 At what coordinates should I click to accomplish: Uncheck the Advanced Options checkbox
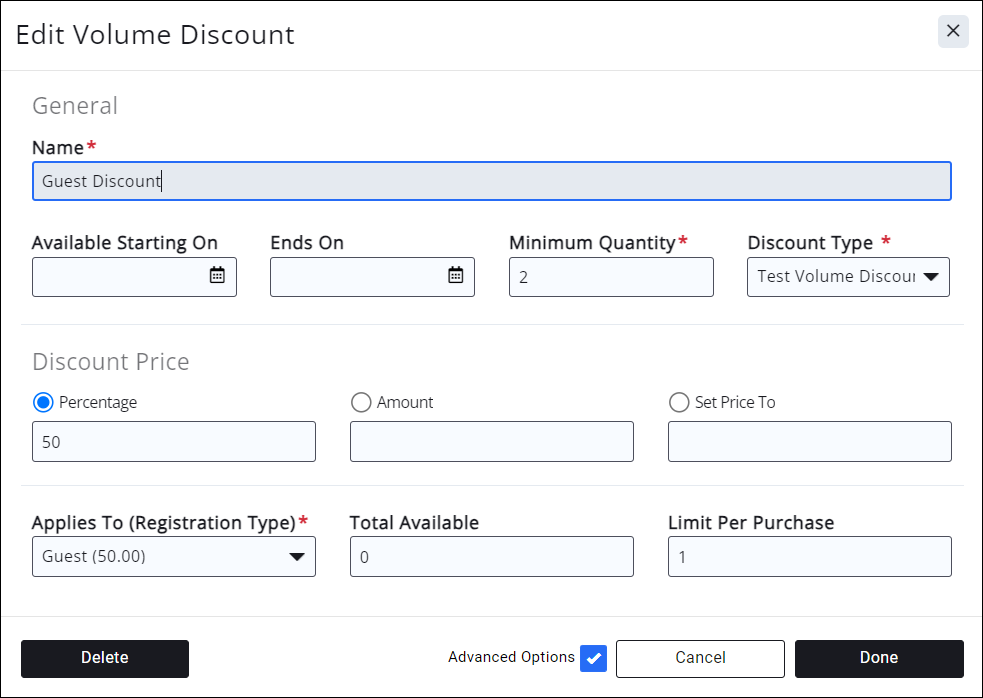pos(594,658)
